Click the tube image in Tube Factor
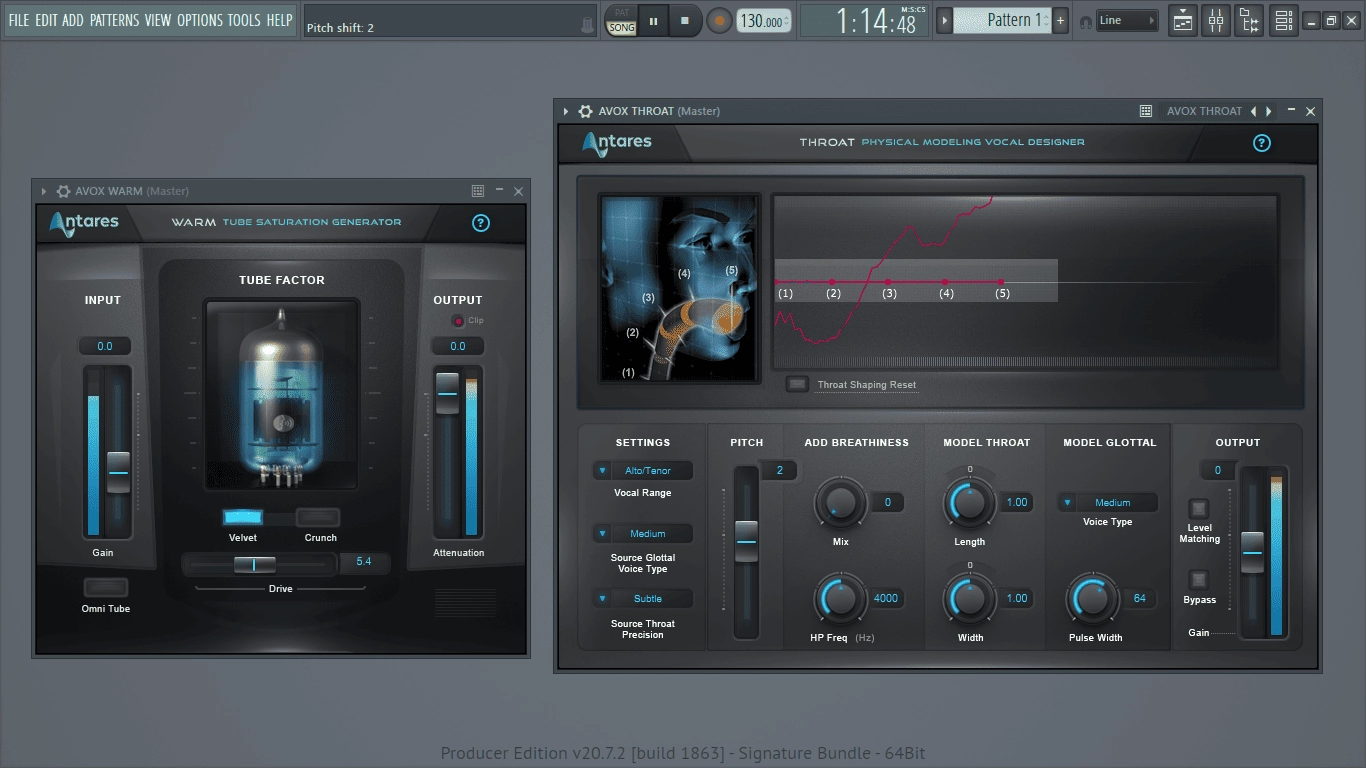Viewport: 1366px width, 768px height. pos(281,395)
